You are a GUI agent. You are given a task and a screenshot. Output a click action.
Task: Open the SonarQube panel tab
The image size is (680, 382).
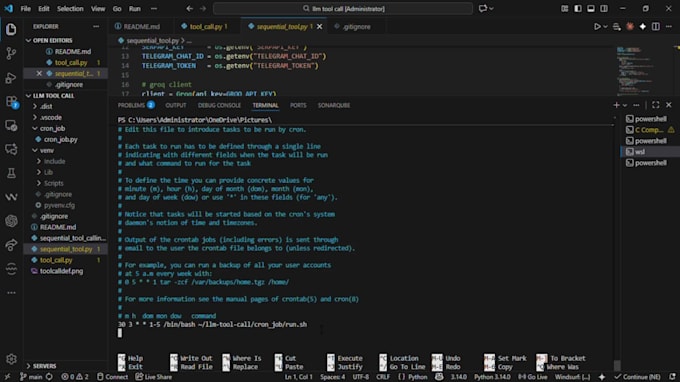334,105
